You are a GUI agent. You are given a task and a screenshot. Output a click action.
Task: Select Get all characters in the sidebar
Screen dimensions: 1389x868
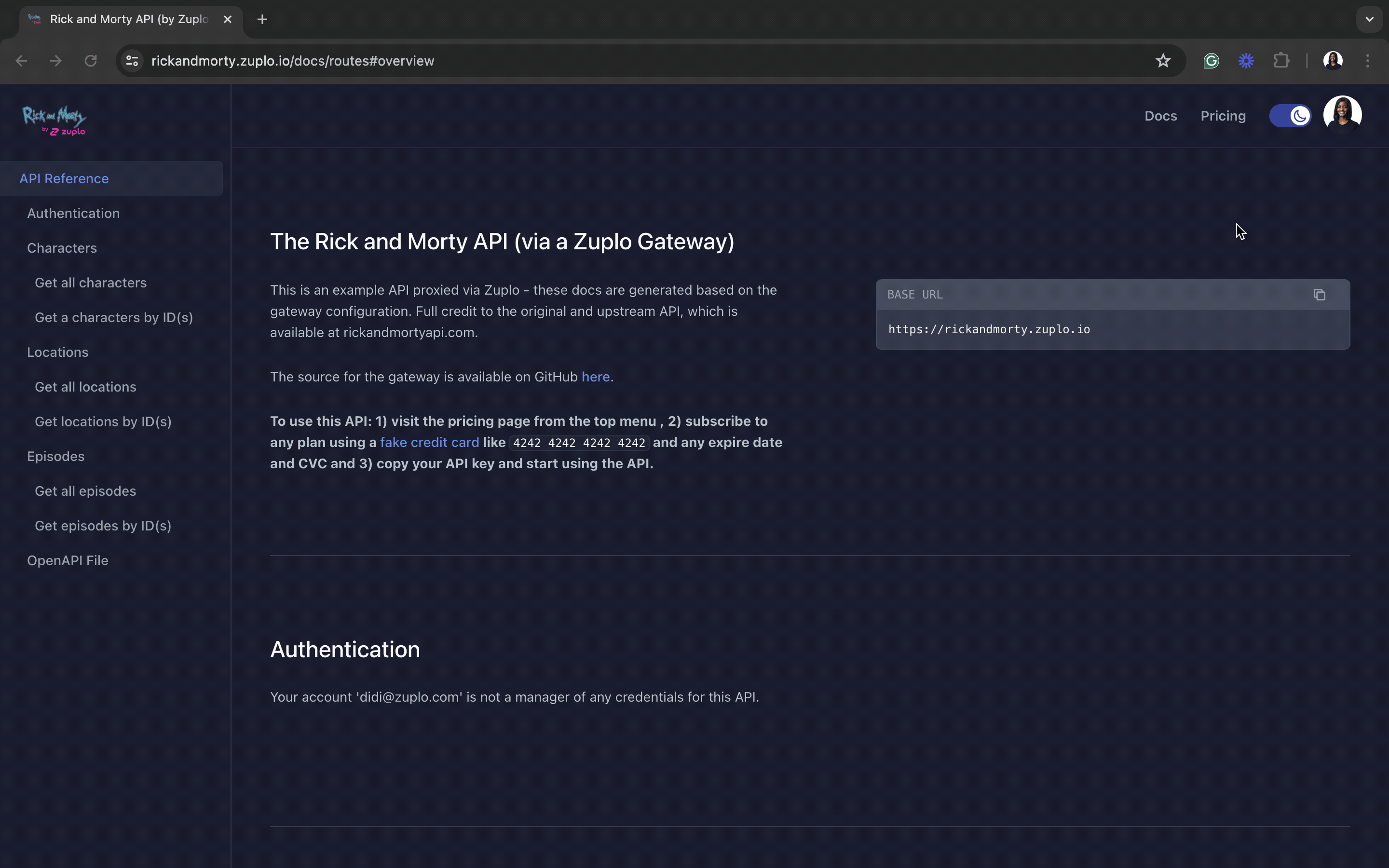(90, 282)
